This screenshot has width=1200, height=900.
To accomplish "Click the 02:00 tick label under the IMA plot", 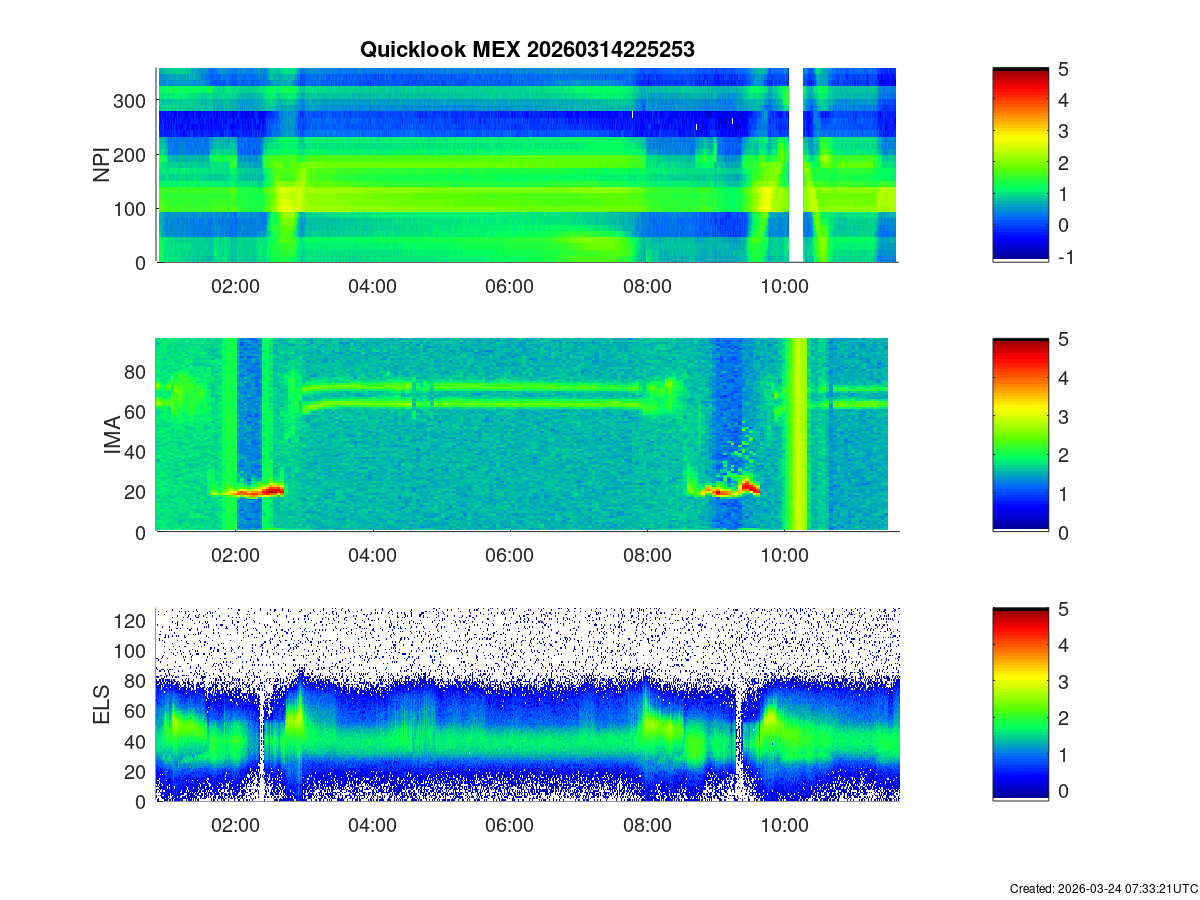I will [x=235, y=556].
